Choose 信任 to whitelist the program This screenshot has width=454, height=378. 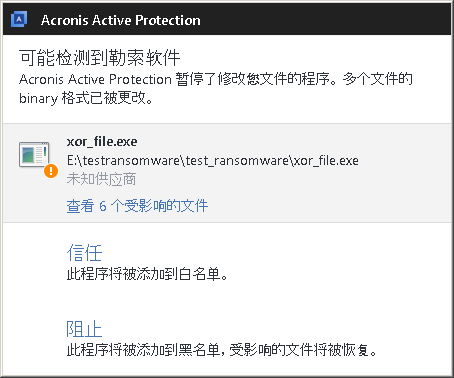(x=84, y=253)
